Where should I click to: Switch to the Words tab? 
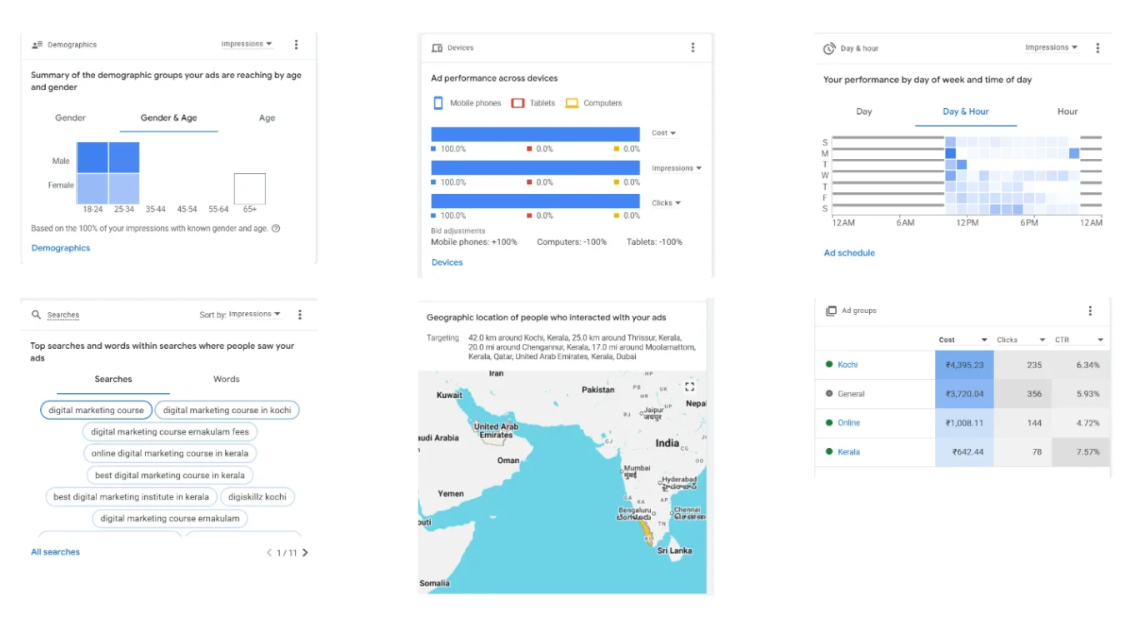tap(226, 379)
